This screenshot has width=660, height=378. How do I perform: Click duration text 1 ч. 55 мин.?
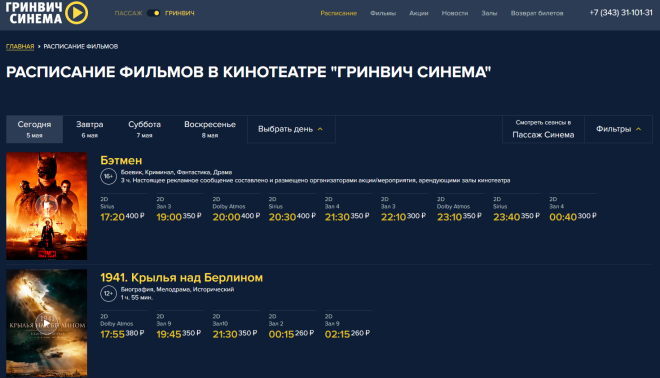pos(137,298)
